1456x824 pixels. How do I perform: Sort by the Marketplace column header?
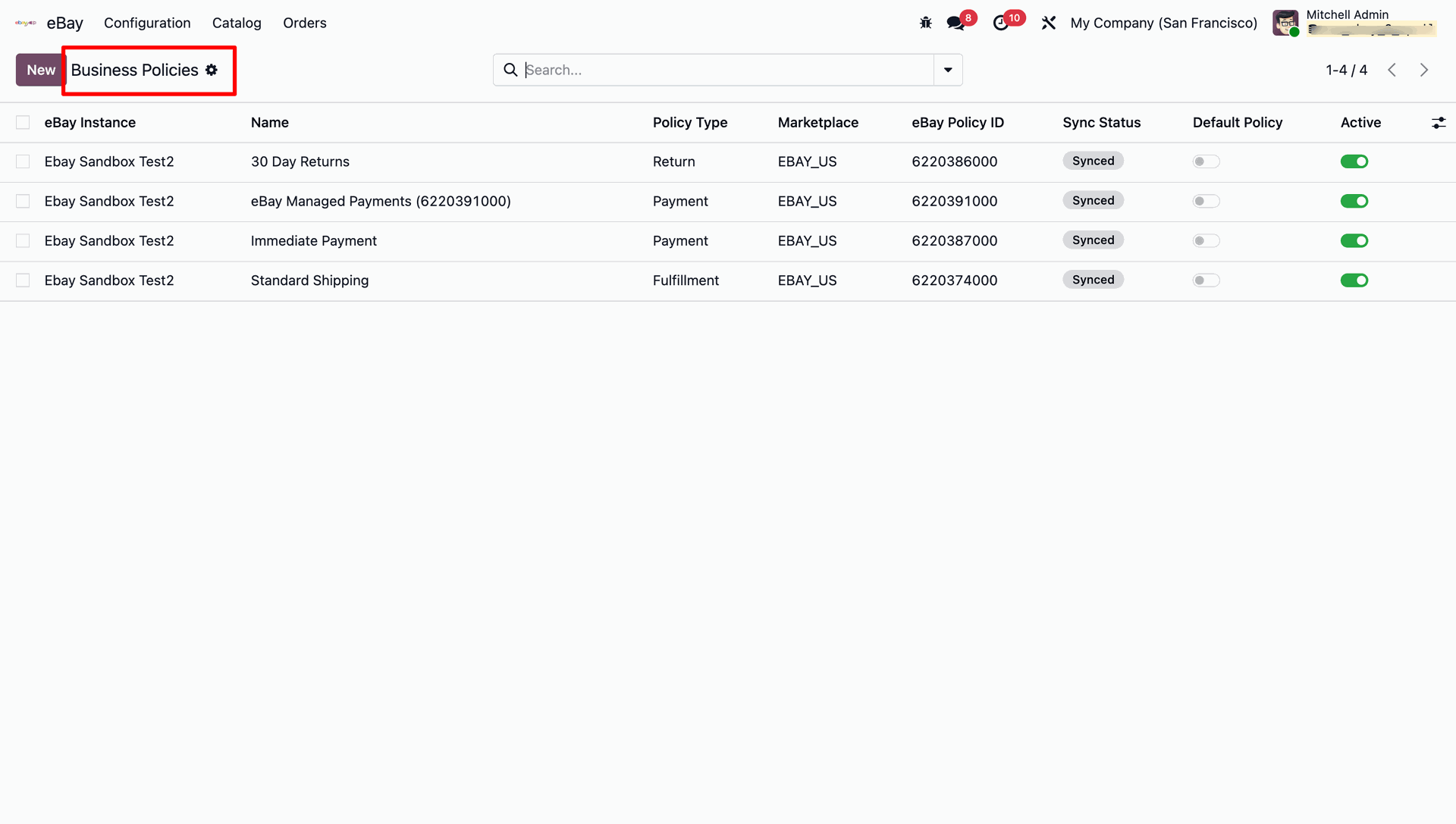pos(818,123)
